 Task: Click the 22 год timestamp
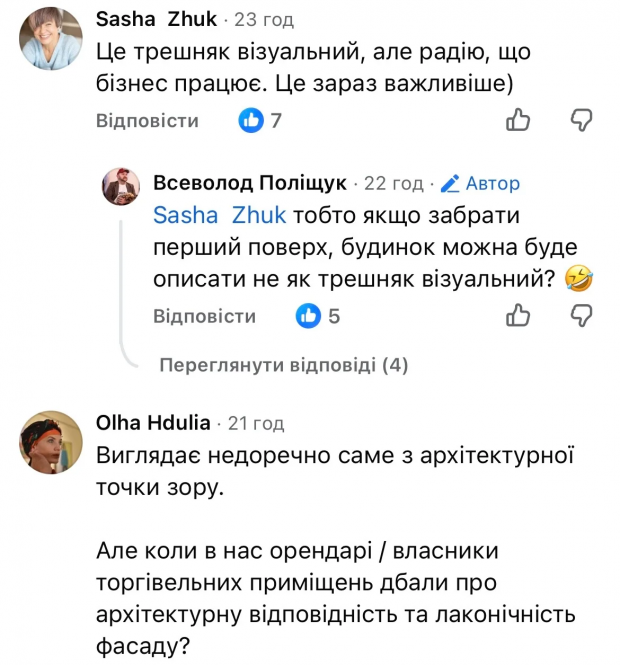(x=393, y=183)
